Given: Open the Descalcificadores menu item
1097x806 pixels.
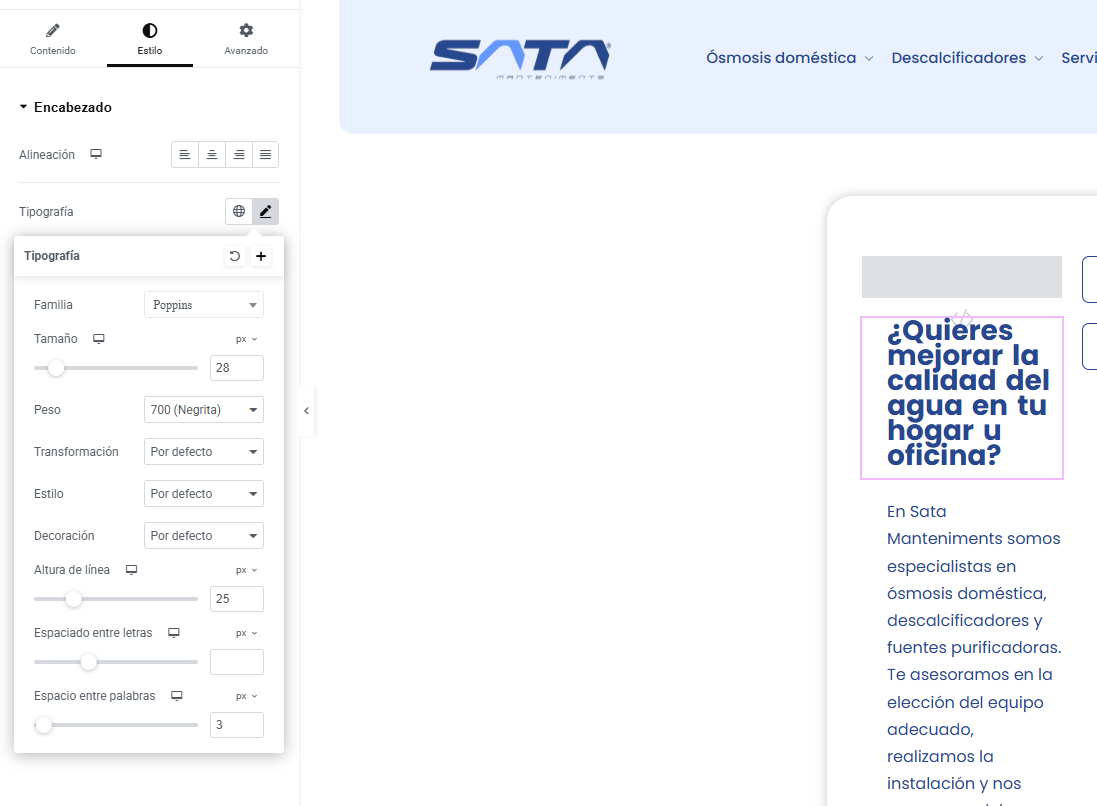Looking at the screenshot, I should point(958,57).
